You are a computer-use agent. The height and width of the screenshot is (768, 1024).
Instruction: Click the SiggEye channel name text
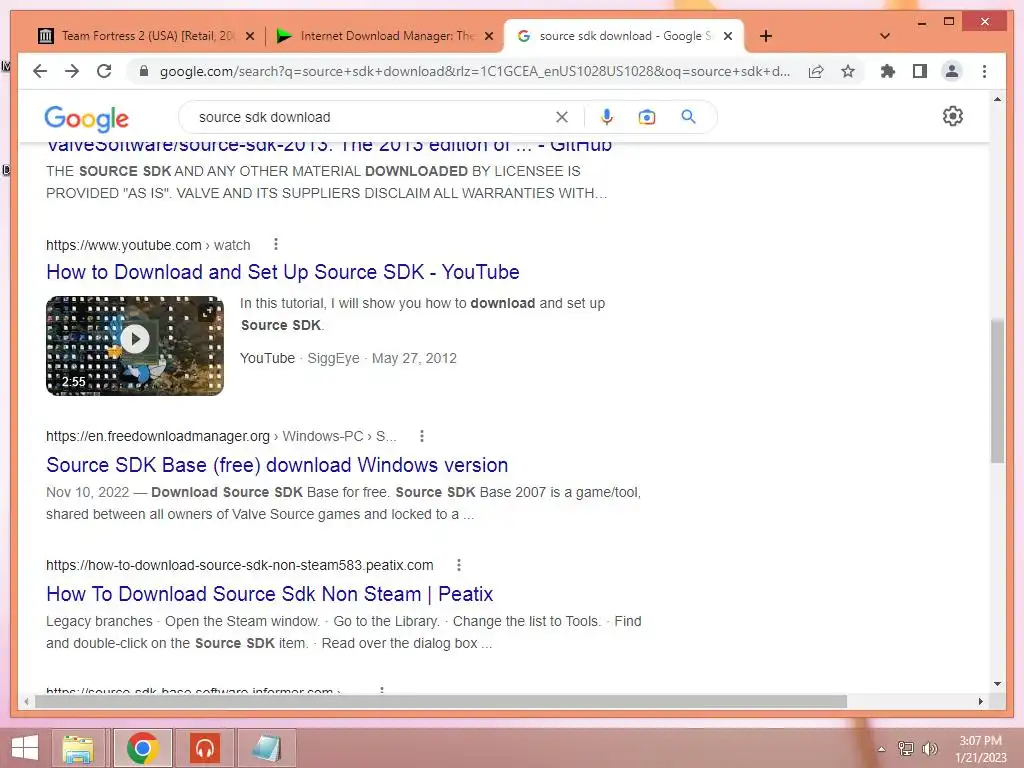point(333,358)
